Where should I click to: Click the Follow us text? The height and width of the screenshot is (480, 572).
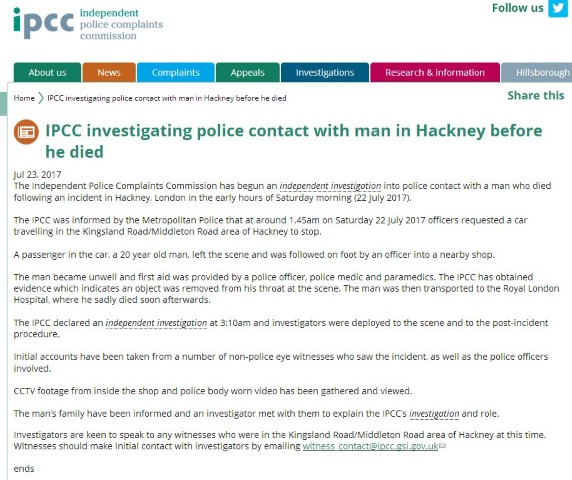pos(518,8)
